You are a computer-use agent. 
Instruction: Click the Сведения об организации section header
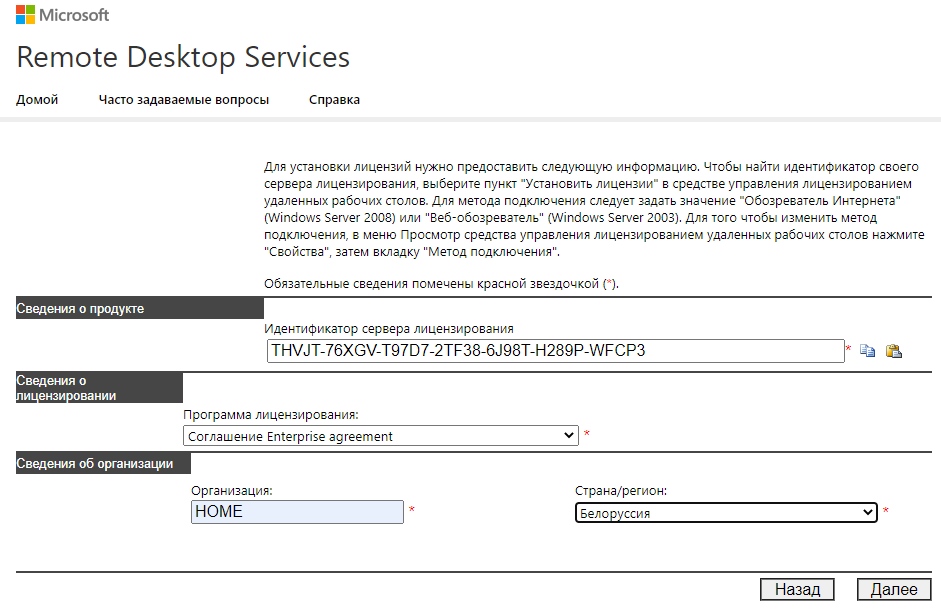pyautogui.click(x=95, y=464)
